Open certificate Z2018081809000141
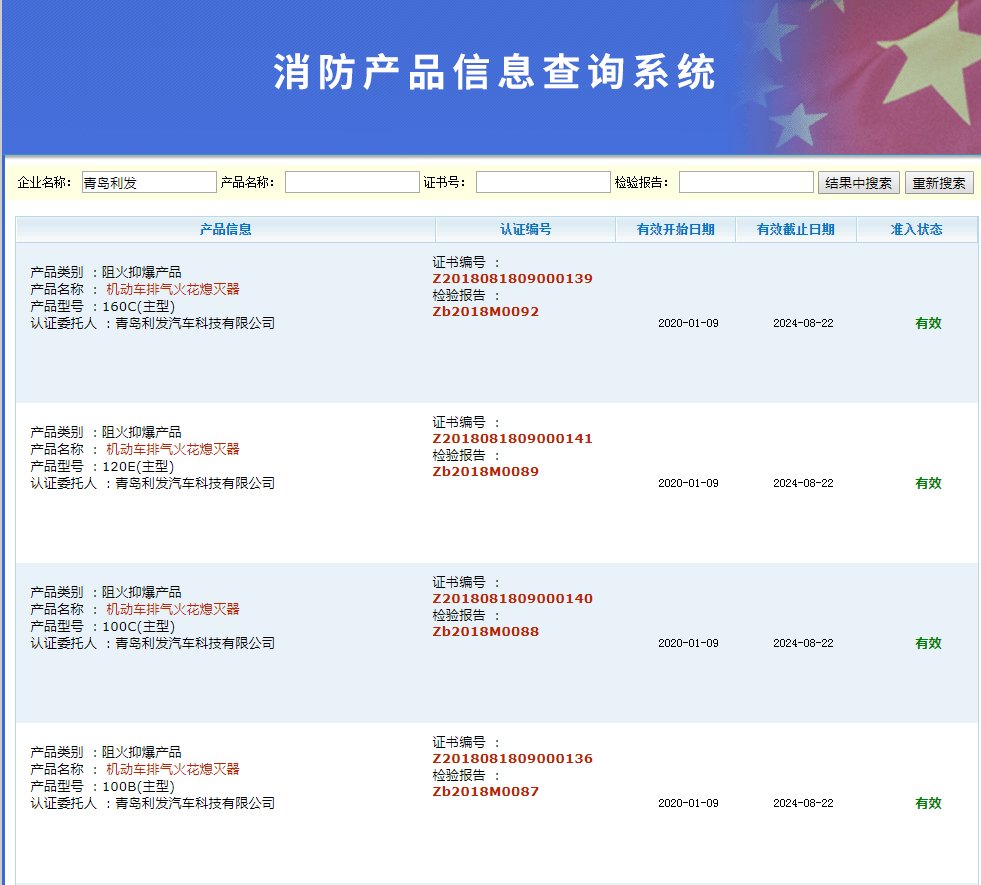This screenshot has height=885, width=981. coord(512,438)
